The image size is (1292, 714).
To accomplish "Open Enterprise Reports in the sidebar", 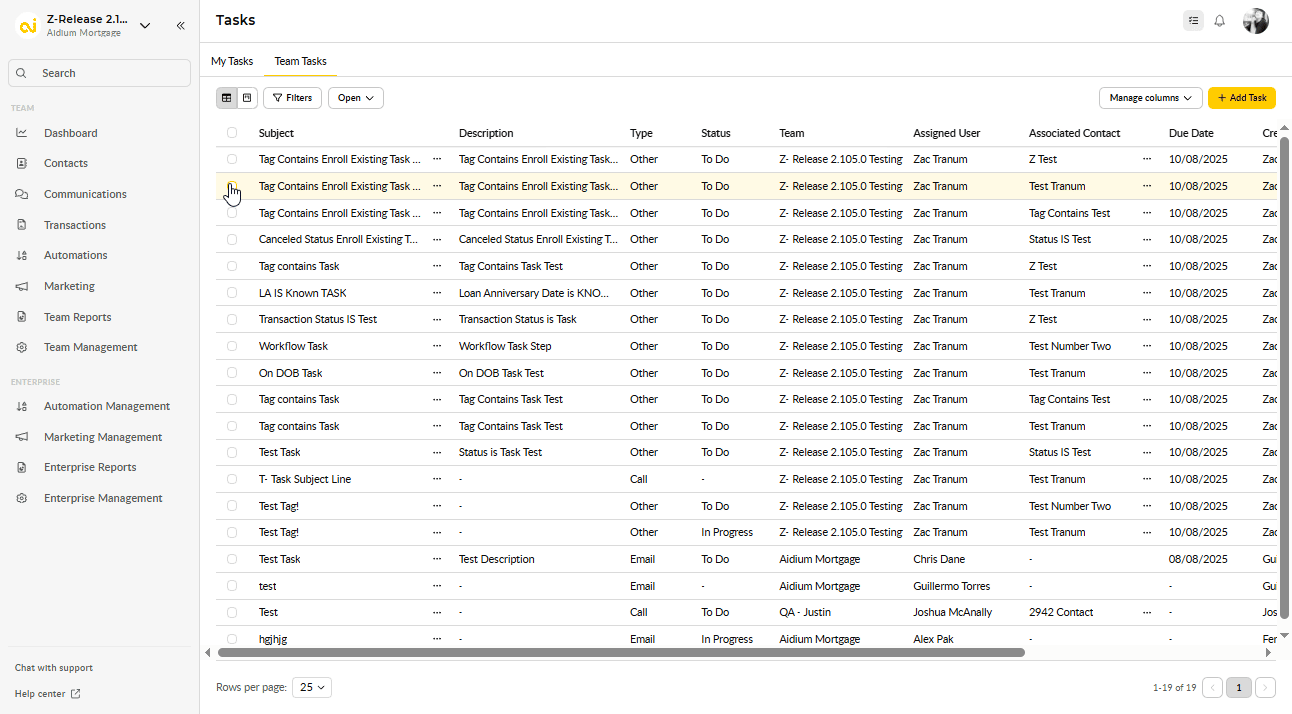I will pos(90,467).
